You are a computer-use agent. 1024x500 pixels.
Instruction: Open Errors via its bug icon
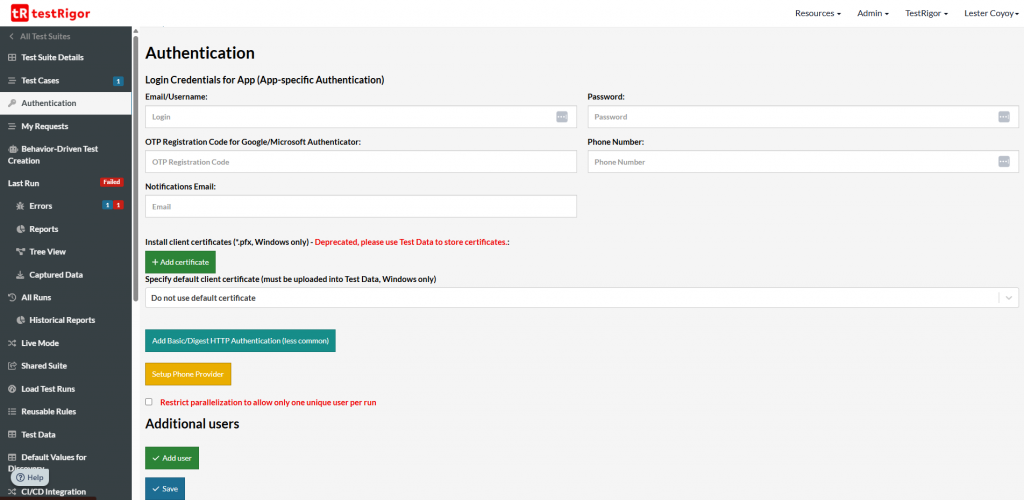[21, 206]
